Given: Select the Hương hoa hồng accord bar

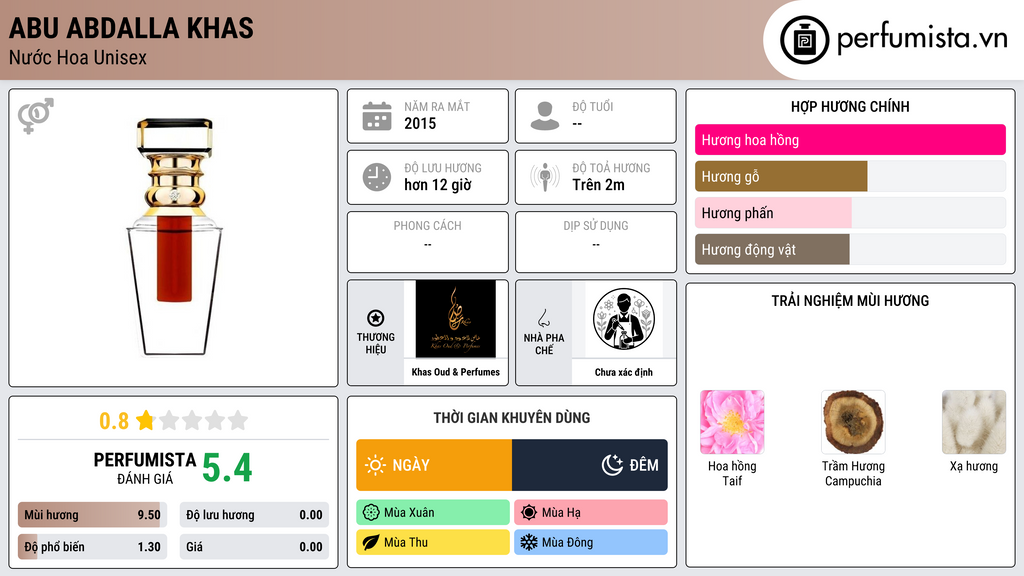Looking at the screenshot, I should [850, 140].
